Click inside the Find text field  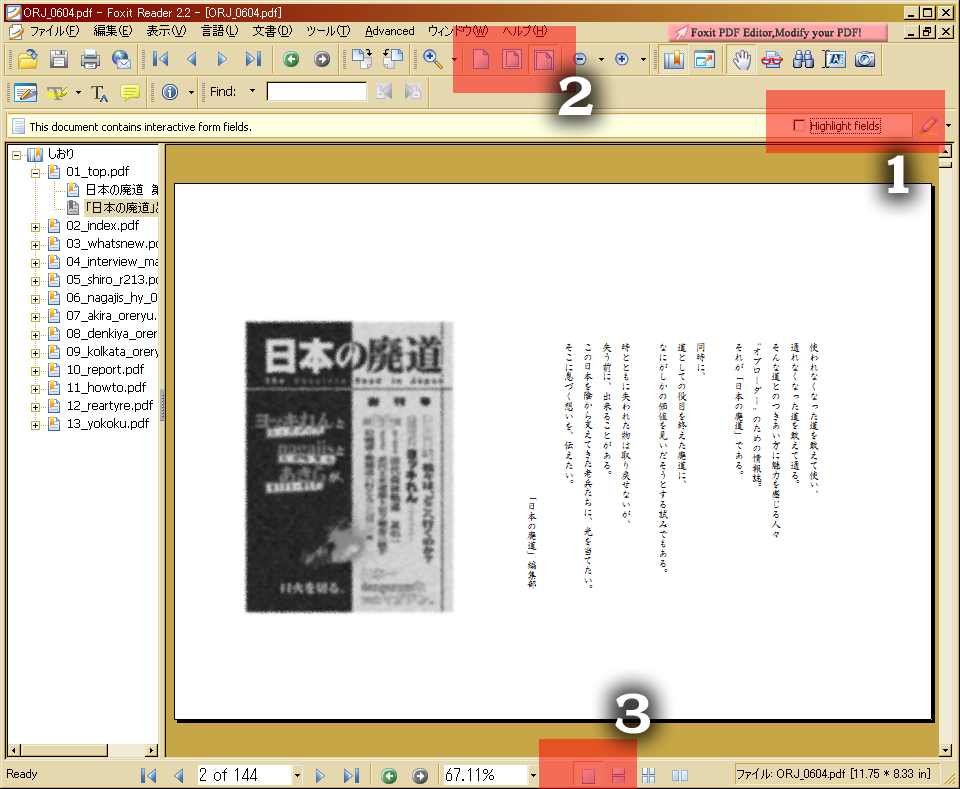317,92
